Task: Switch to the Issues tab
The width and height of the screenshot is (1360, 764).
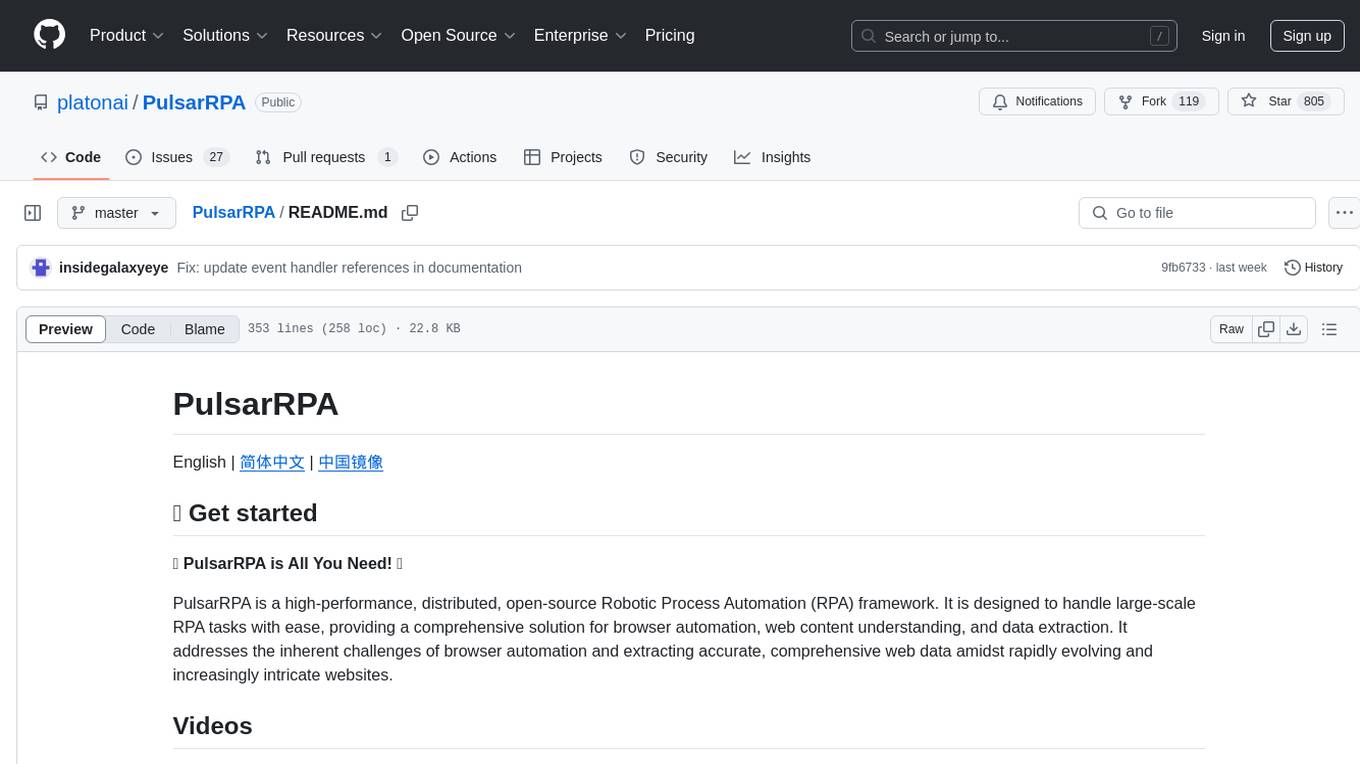Action: 177,157
